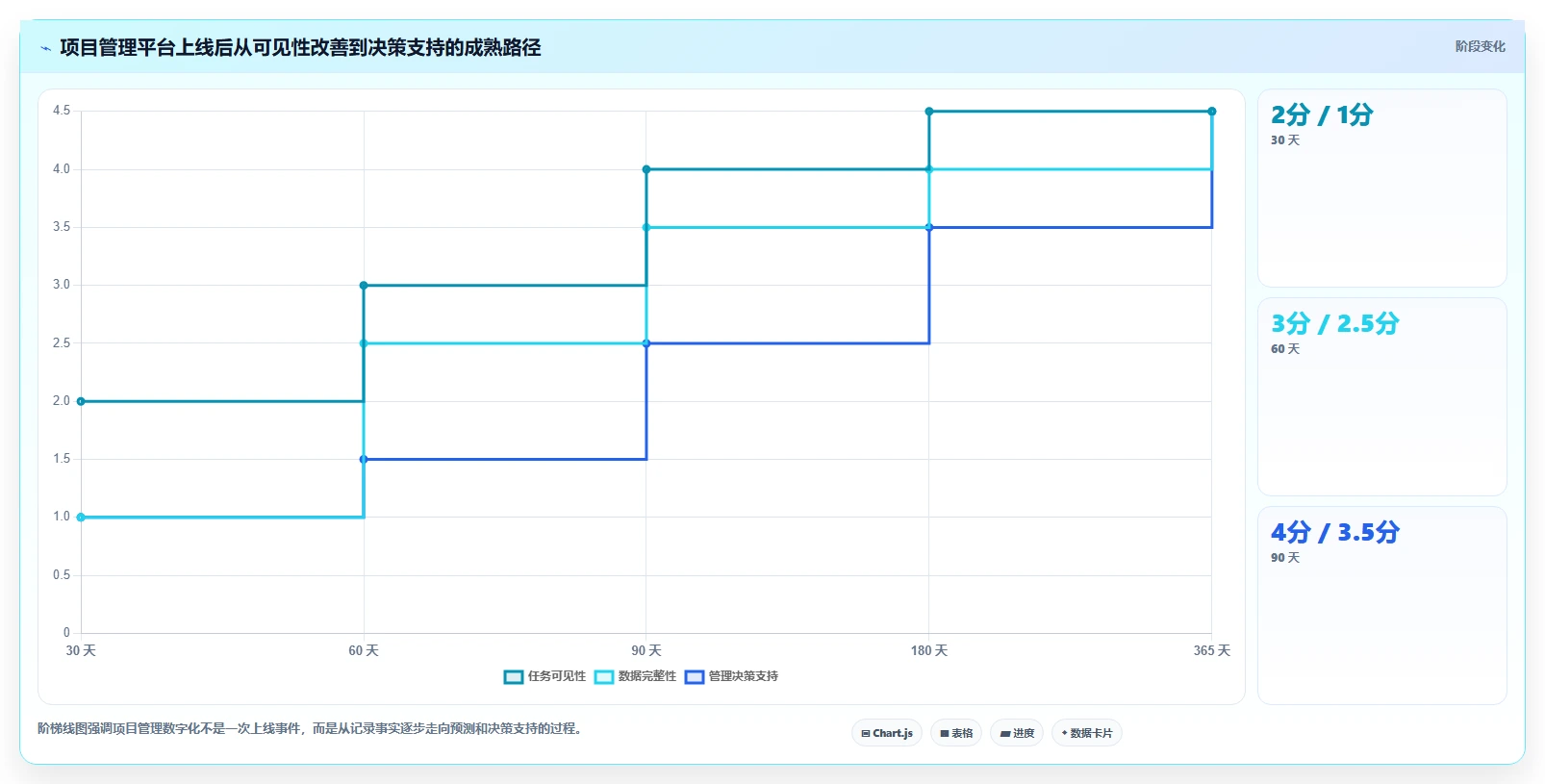
Task: Toggle the 数据完整性 legend swatch
Action: [604, 677]
